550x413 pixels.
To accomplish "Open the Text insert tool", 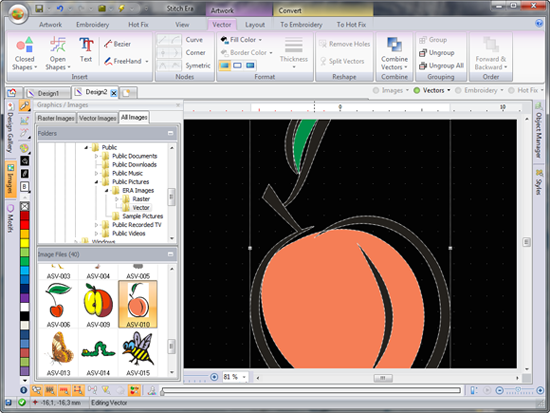I will 86,49.
